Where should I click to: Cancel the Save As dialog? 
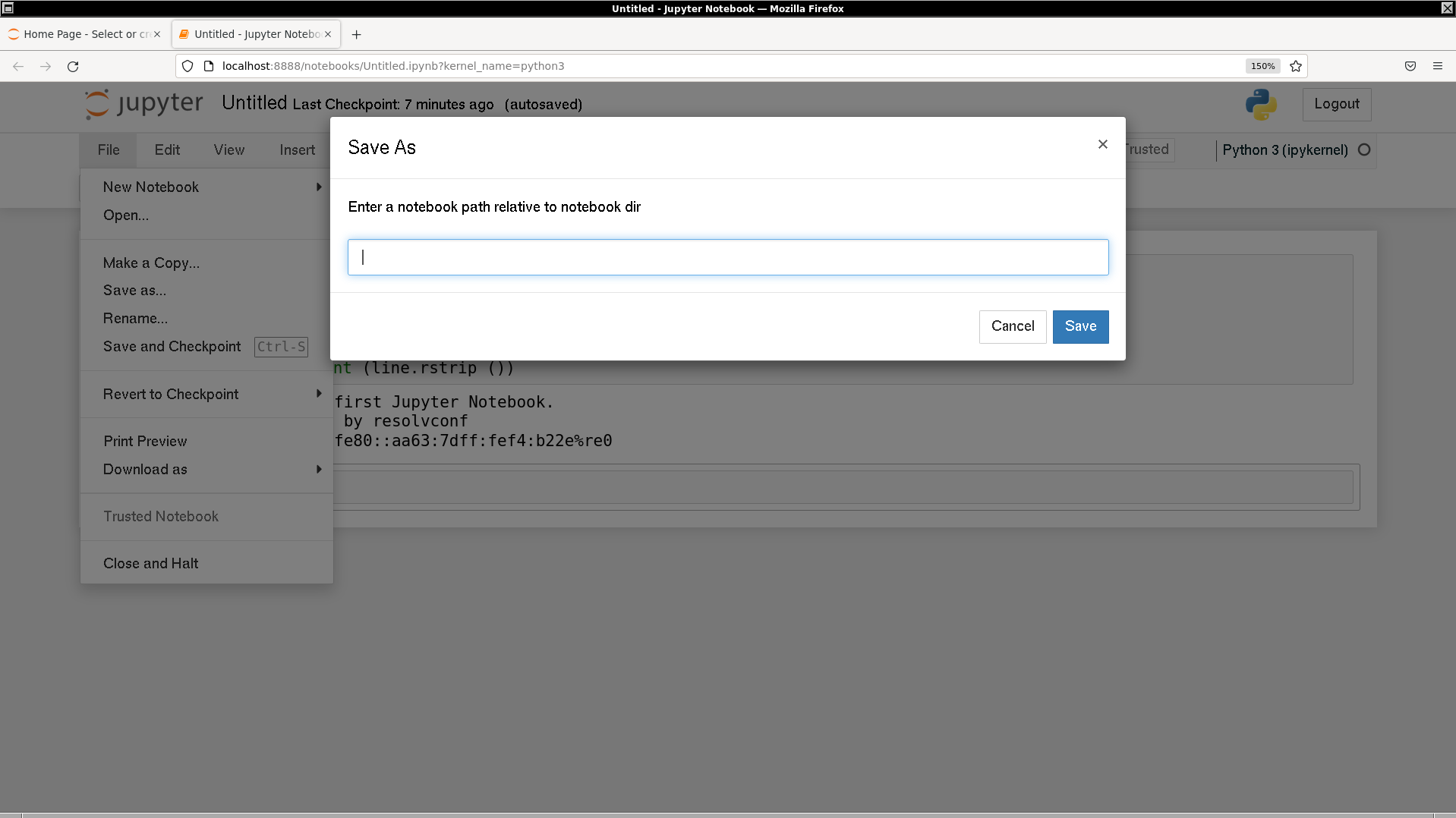1012,326
